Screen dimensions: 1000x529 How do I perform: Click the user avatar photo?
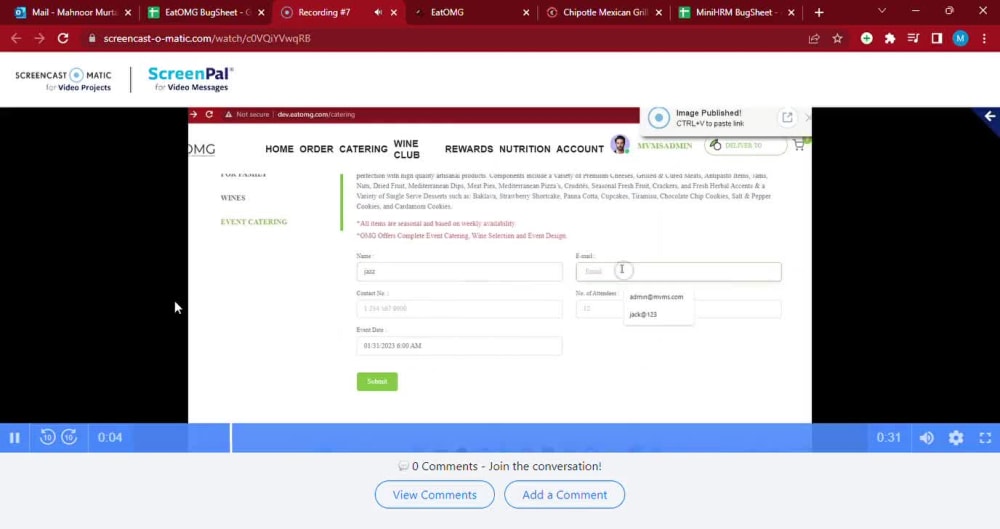click(619, 144)
